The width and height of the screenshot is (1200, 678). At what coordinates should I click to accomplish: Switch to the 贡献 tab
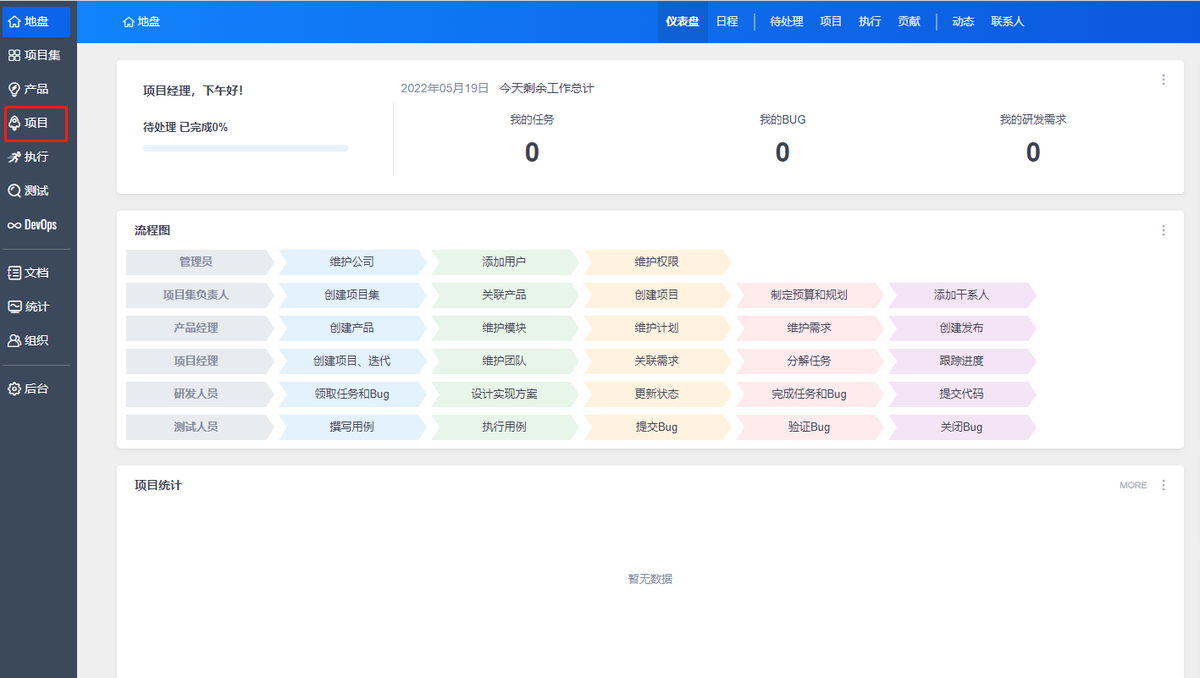(x=909, y=21)
